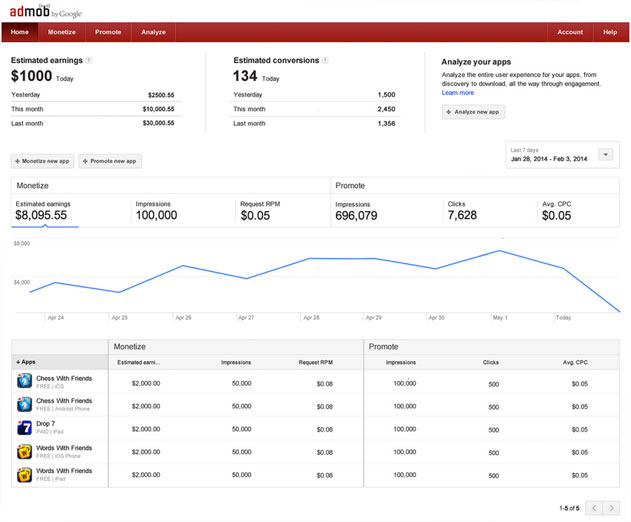Open the Monetize menu tab
Viewport: 631px width, 522px height.
pyautogui.click(x=62, y=32)
